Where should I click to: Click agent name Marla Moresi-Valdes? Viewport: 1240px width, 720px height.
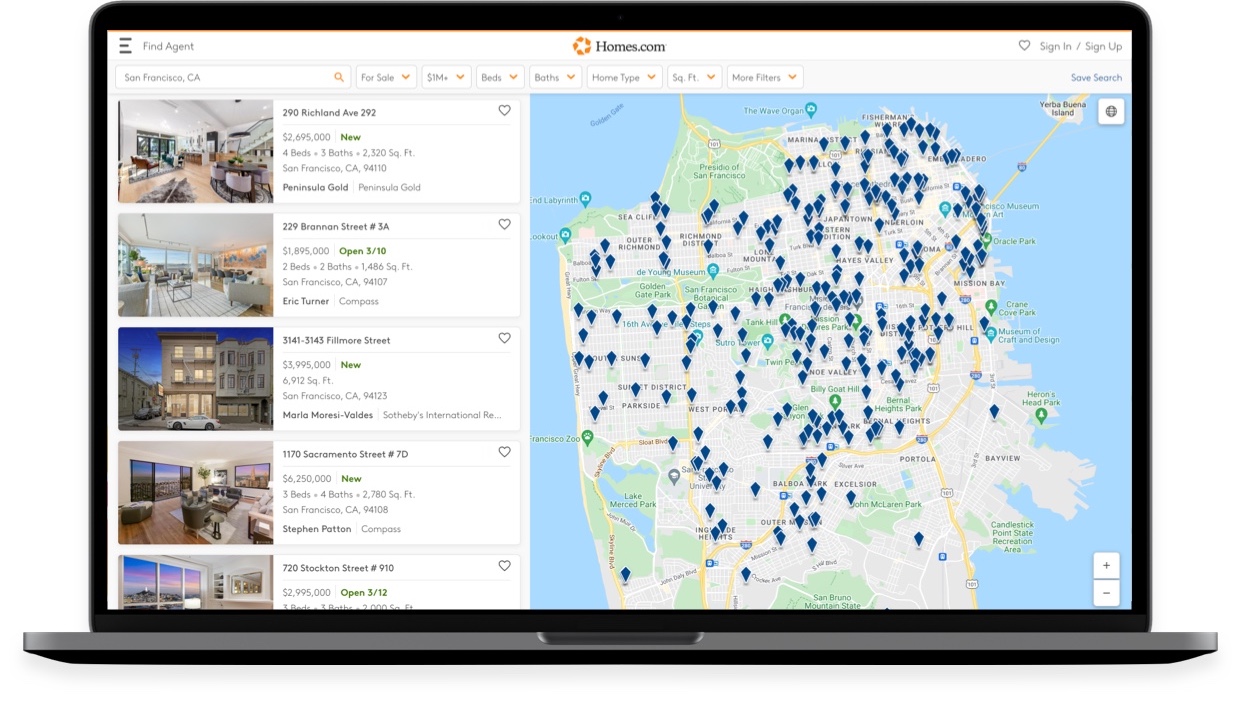(x=328, y=415)
